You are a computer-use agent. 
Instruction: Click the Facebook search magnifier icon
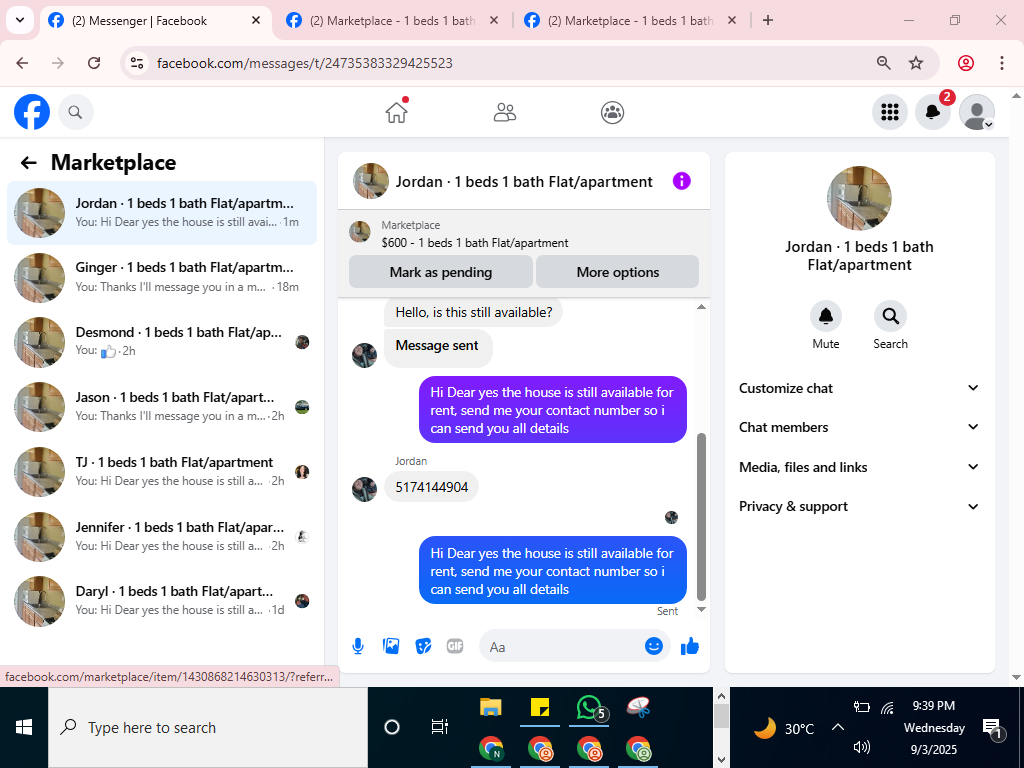75,112
